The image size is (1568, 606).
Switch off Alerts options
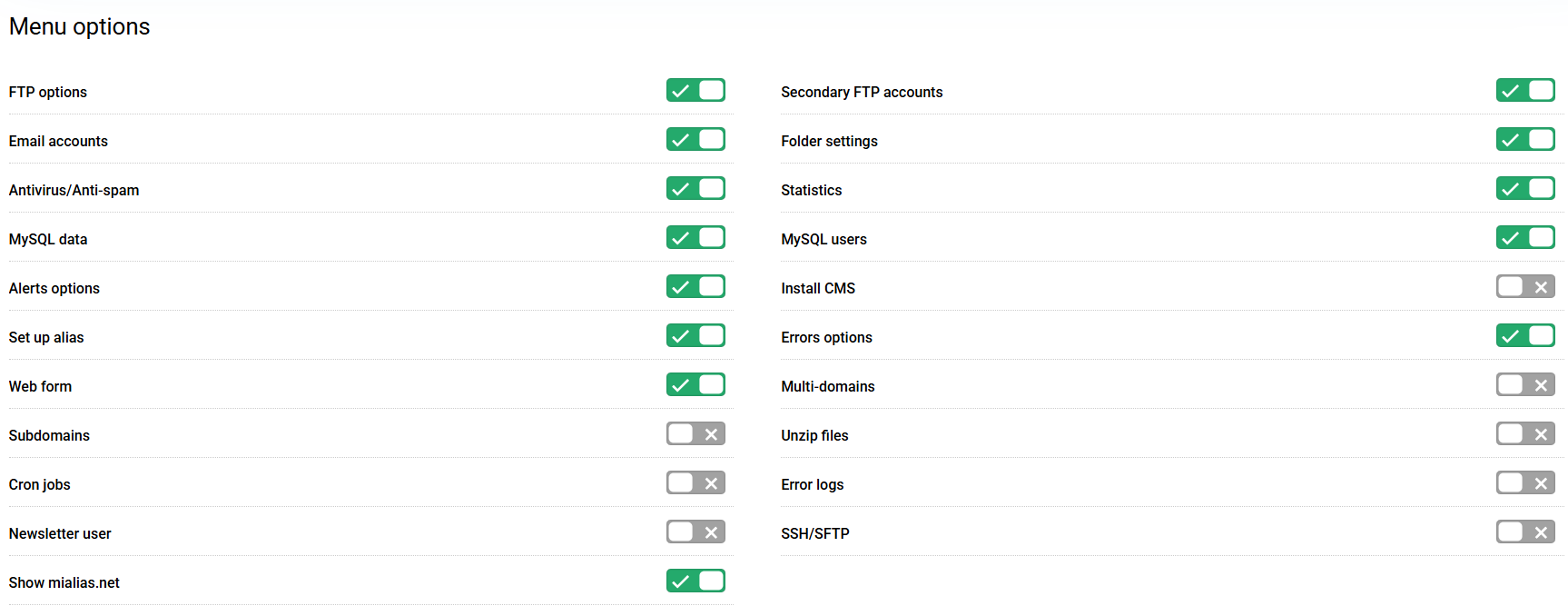pyautogui.click(x=695, y=287)
